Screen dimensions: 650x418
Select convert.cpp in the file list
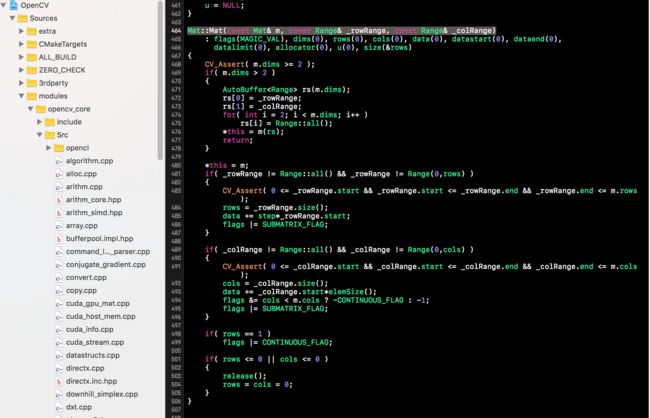86,277
